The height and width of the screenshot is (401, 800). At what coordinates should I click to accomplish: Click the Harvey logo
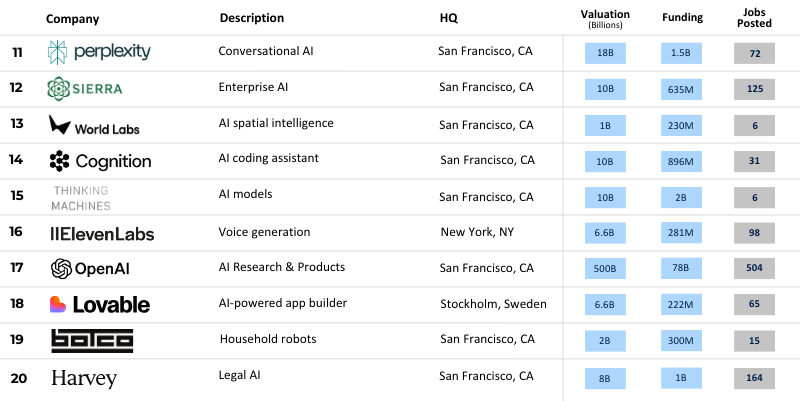(84, 378)
